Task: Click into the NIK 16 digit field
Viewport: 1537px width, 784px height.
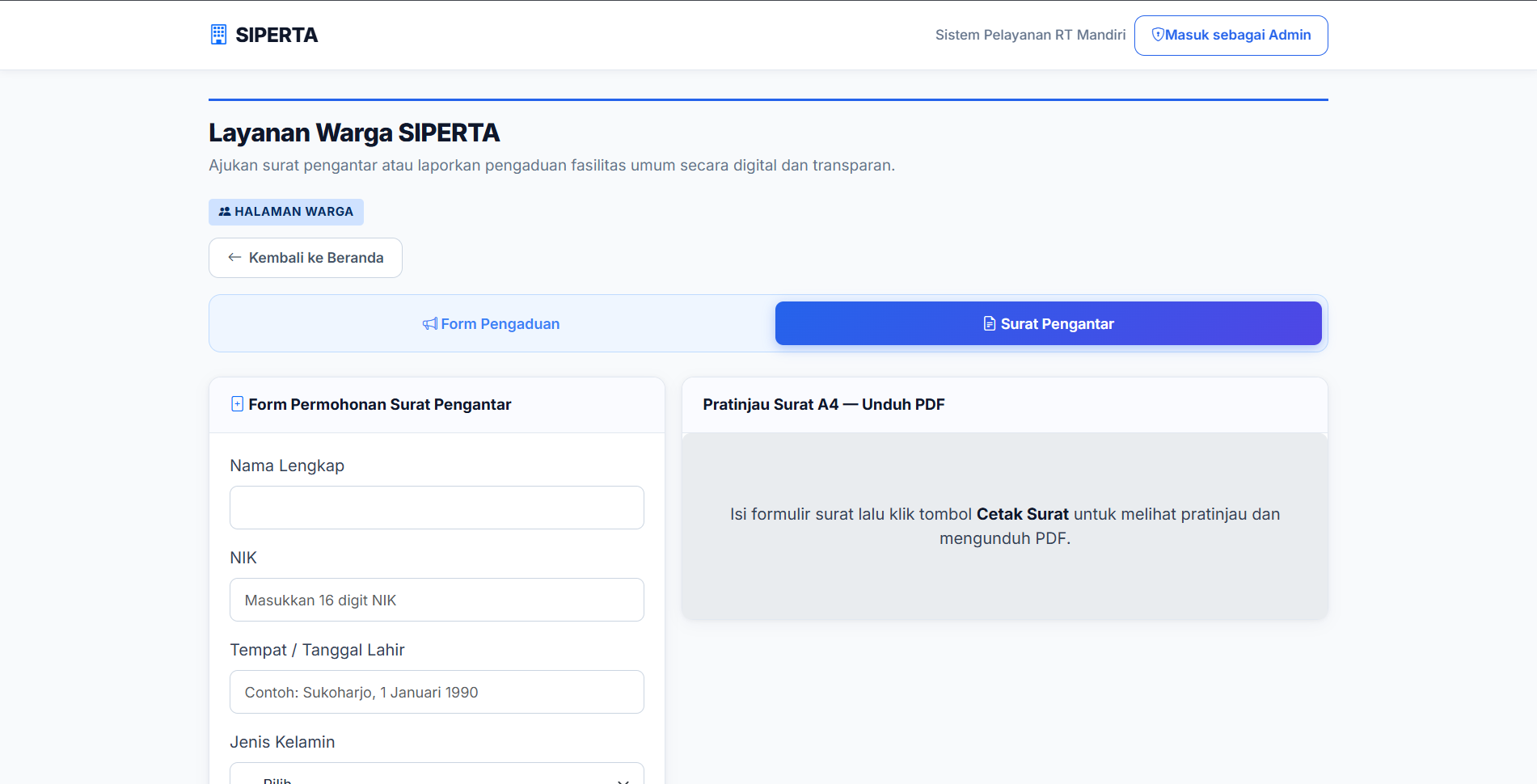Action: click(437, 600)
